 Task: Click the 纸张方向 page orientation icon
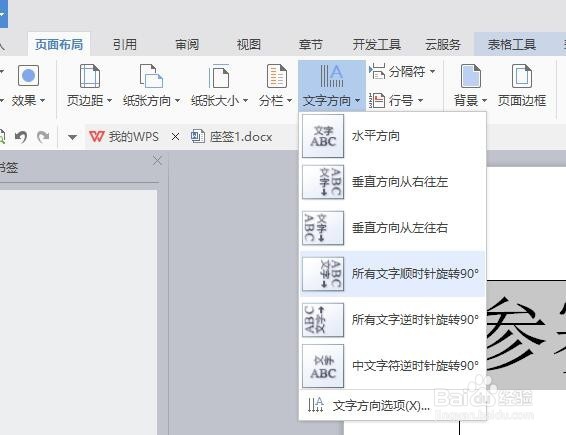[151, 76]
